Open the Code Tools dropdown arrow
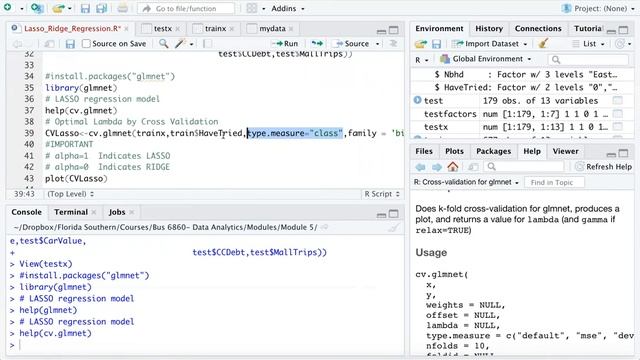The image size is (640, 360). tap(191, 44)
